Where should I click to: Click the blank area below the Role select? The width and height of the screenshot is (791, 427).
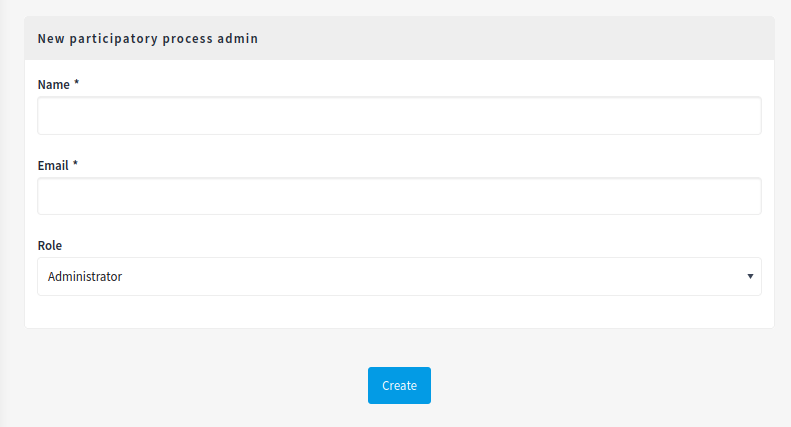click(399, 311)
